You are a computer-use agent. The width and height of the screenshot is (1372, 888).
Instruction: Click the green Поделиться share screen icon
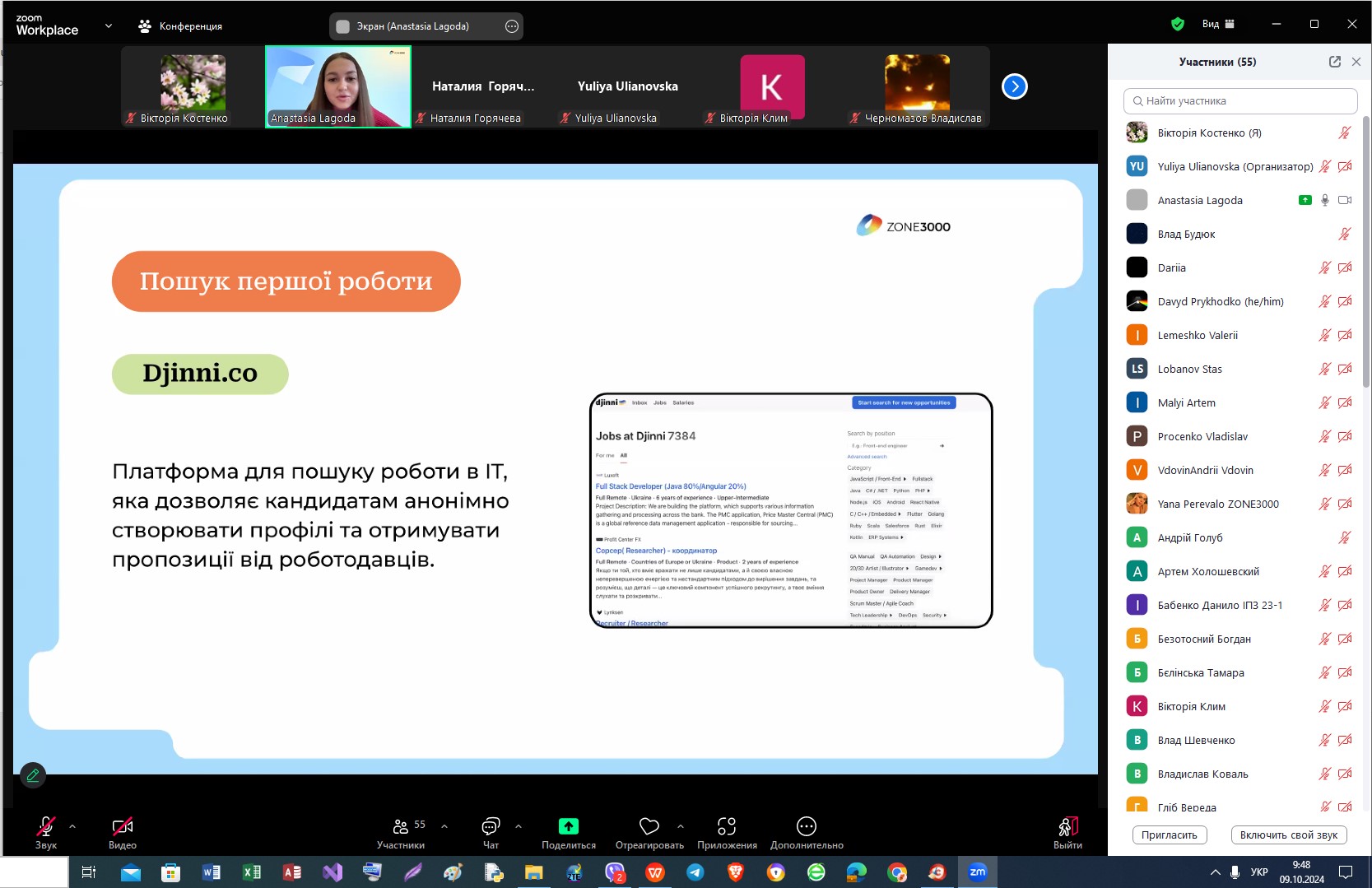(x=569, y=825)
